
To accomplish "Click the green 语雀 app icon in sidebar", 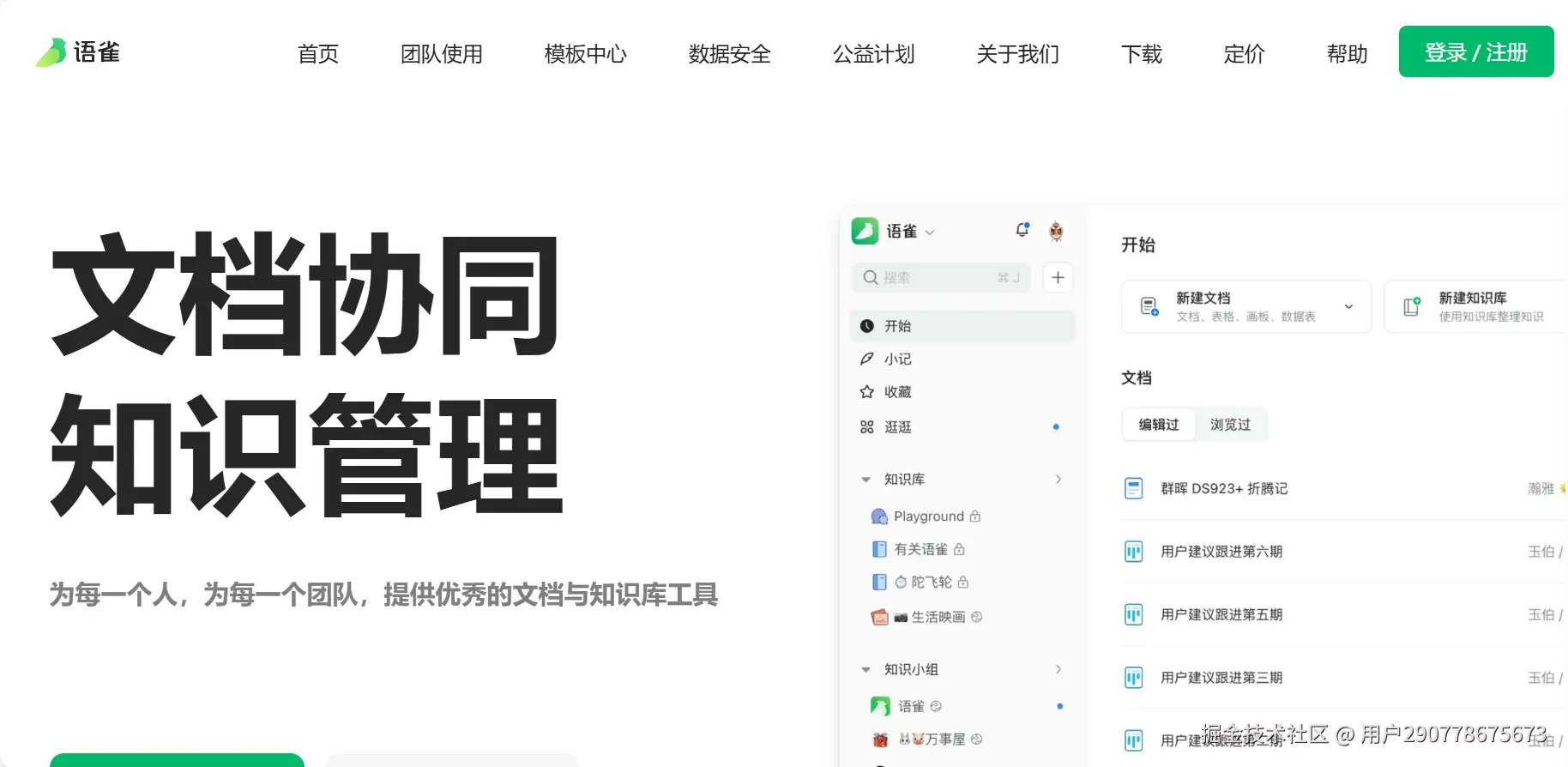I will 865,231.
